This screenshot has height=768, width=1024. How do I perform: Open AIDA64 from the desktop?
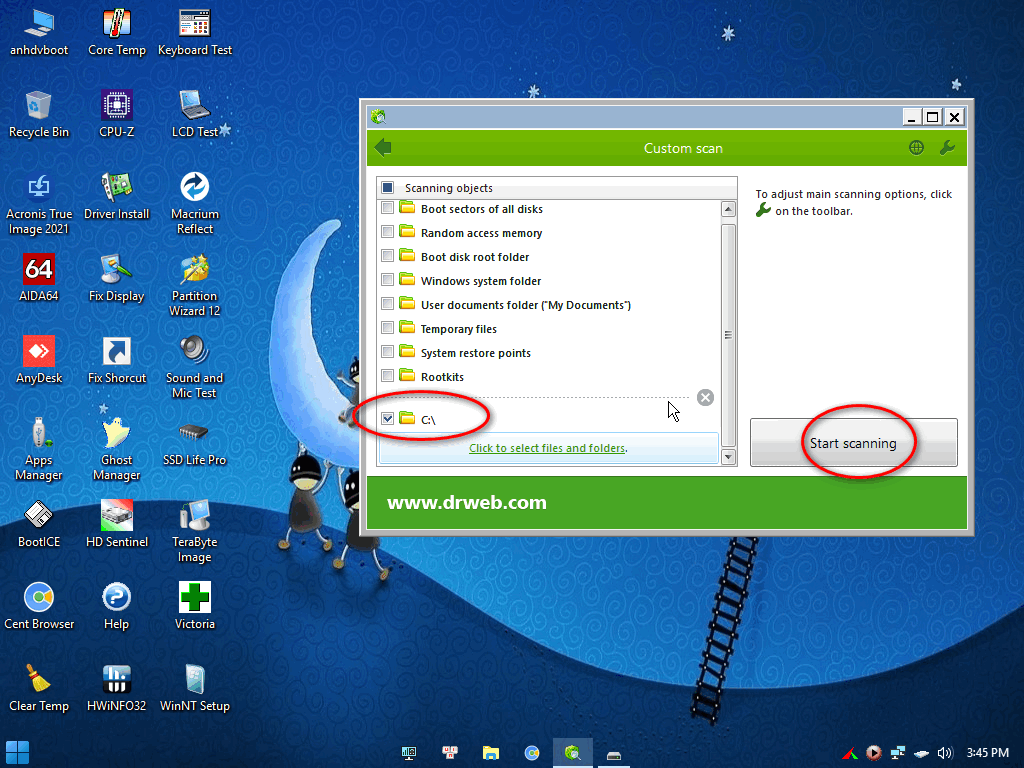pos(39,278)
